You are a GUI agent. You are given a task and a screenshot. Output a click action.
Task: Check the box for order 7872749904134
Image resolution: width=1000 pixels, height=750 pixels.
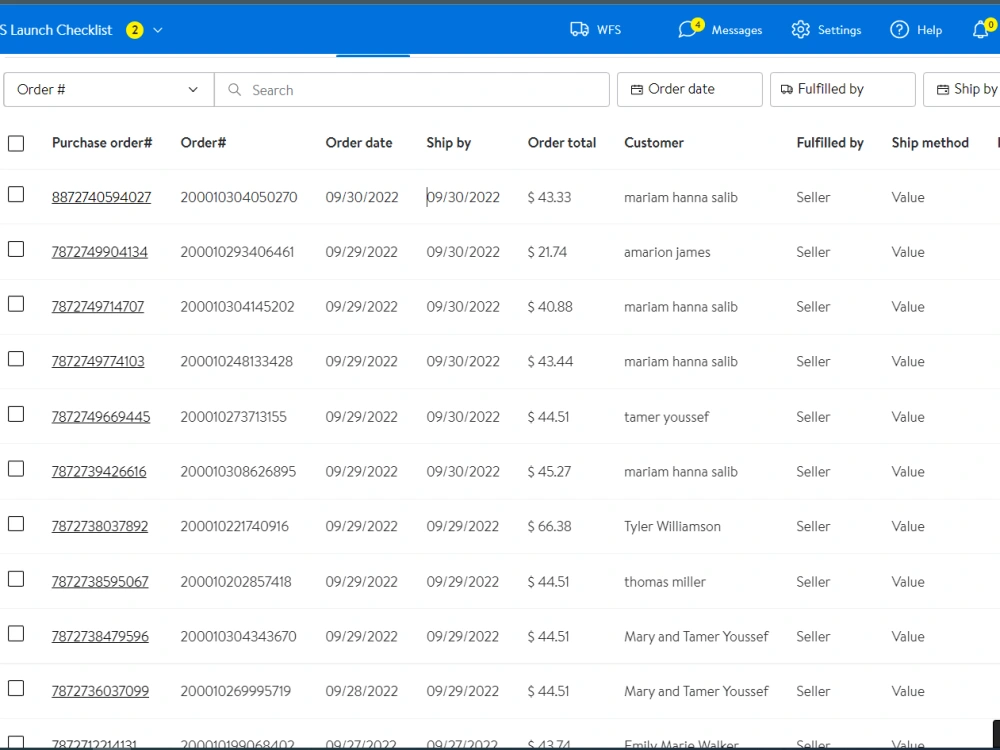[16, 249]
